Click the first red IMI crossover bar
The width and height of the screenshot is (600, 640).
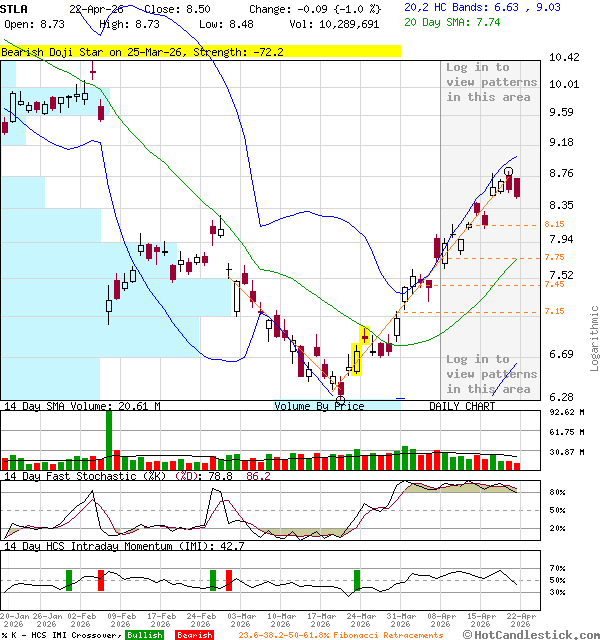(x=100, y=580)
